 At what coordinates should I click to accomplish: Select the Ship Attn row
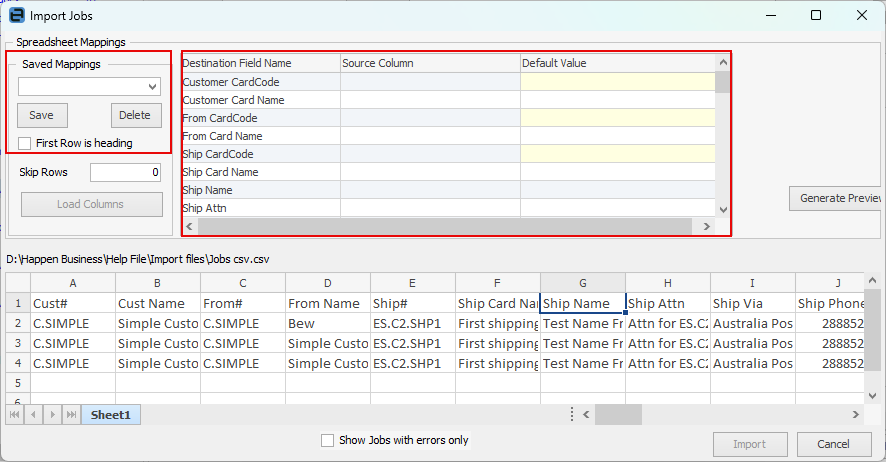point(449,208)
